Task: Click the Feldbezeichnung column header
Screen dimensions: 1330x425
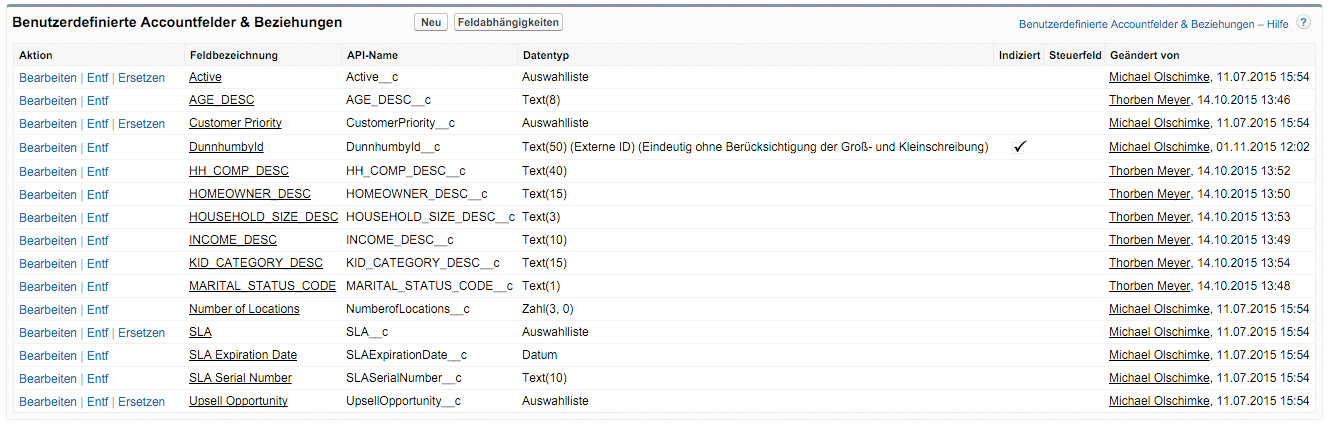Action: (233, 55)
